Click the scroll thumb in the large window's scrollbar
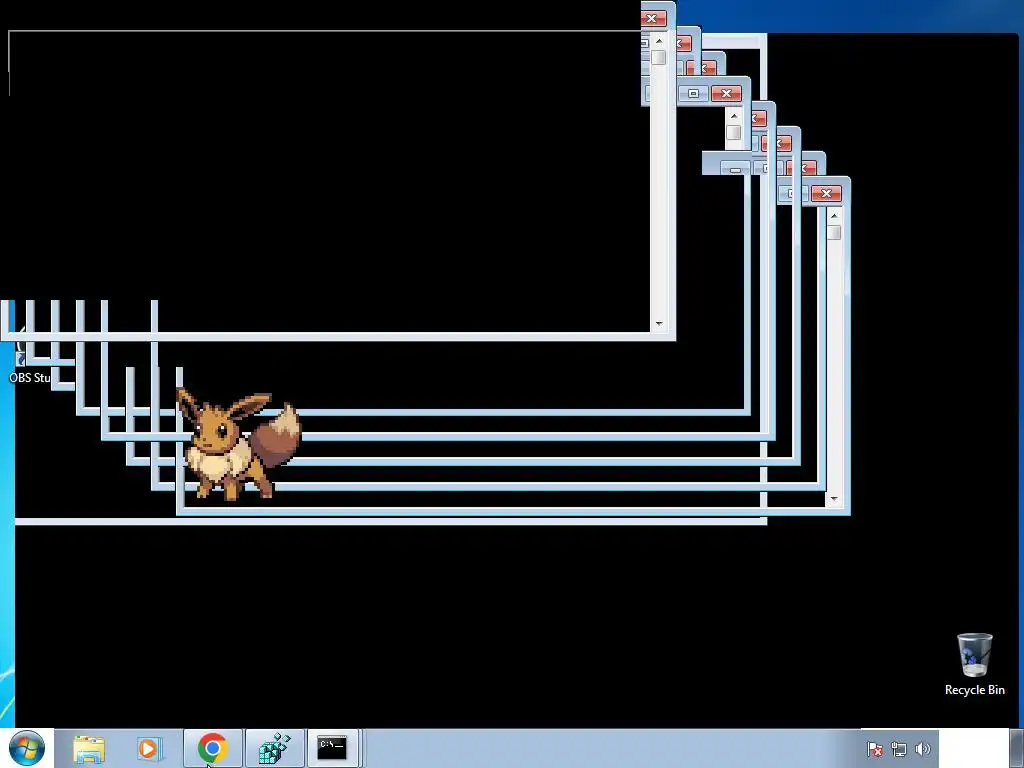Screen dimensions: 1024x768 point(659,57)
